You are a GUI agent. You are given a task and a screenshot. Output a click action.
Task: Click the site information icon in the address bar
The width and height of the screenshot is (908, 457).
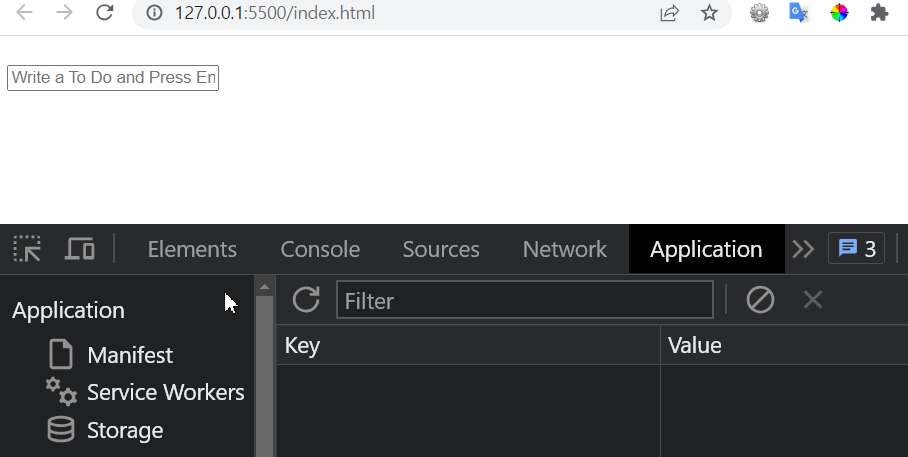pyautogui.click(x=154, y=13)
